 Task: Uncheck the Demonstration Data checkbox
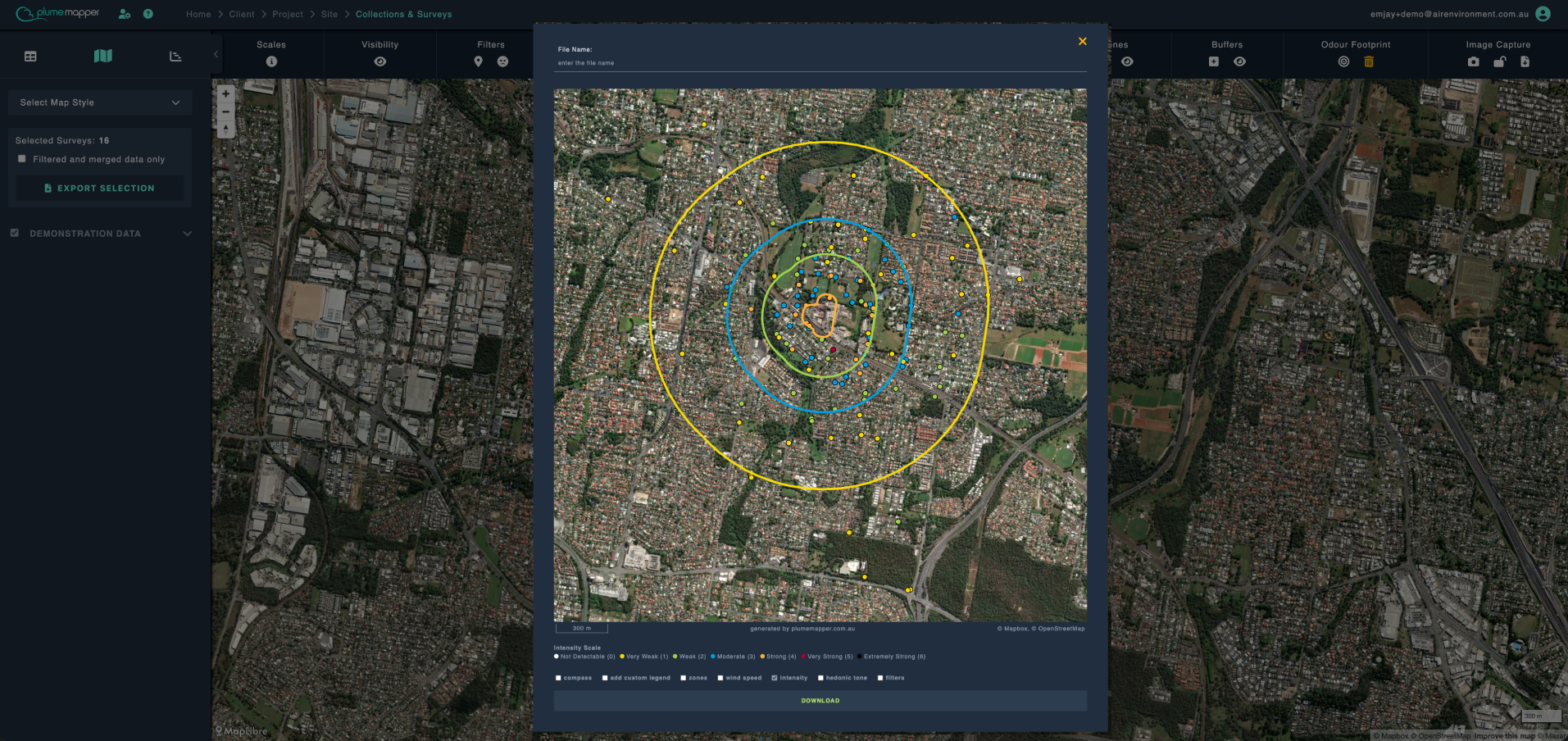click(15, 233)
